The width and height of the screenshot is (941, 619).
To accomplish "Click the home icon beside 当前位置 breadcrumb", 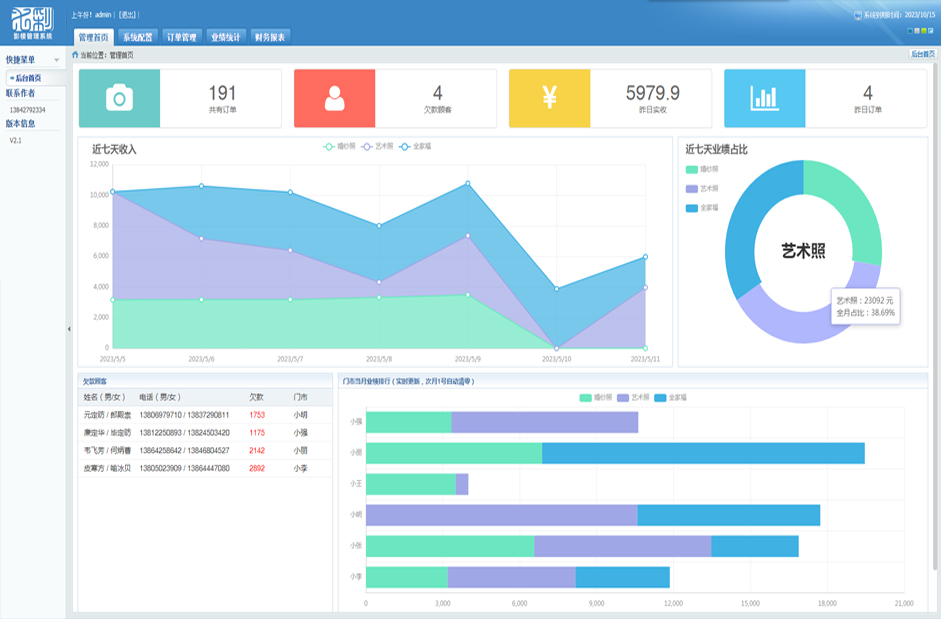I will pyautogui.click(x=75, y=55).
